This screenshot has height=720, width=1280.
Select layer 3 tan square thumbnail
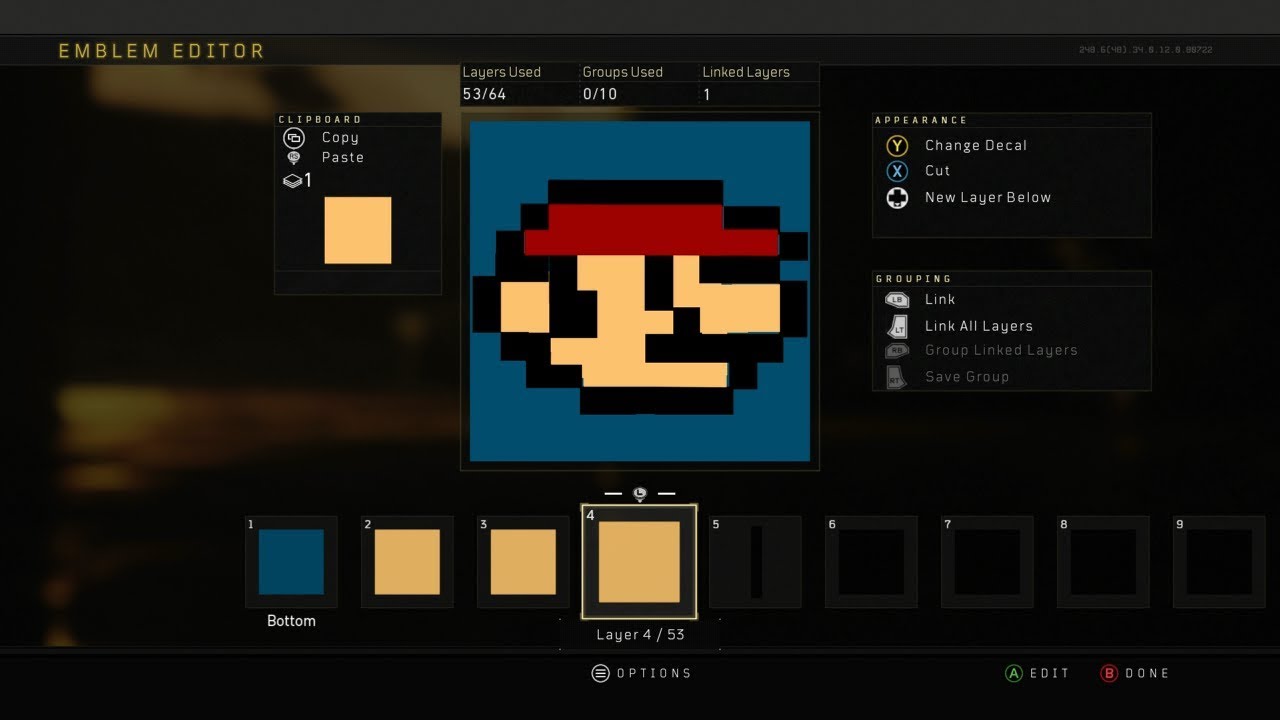(523, 562)
